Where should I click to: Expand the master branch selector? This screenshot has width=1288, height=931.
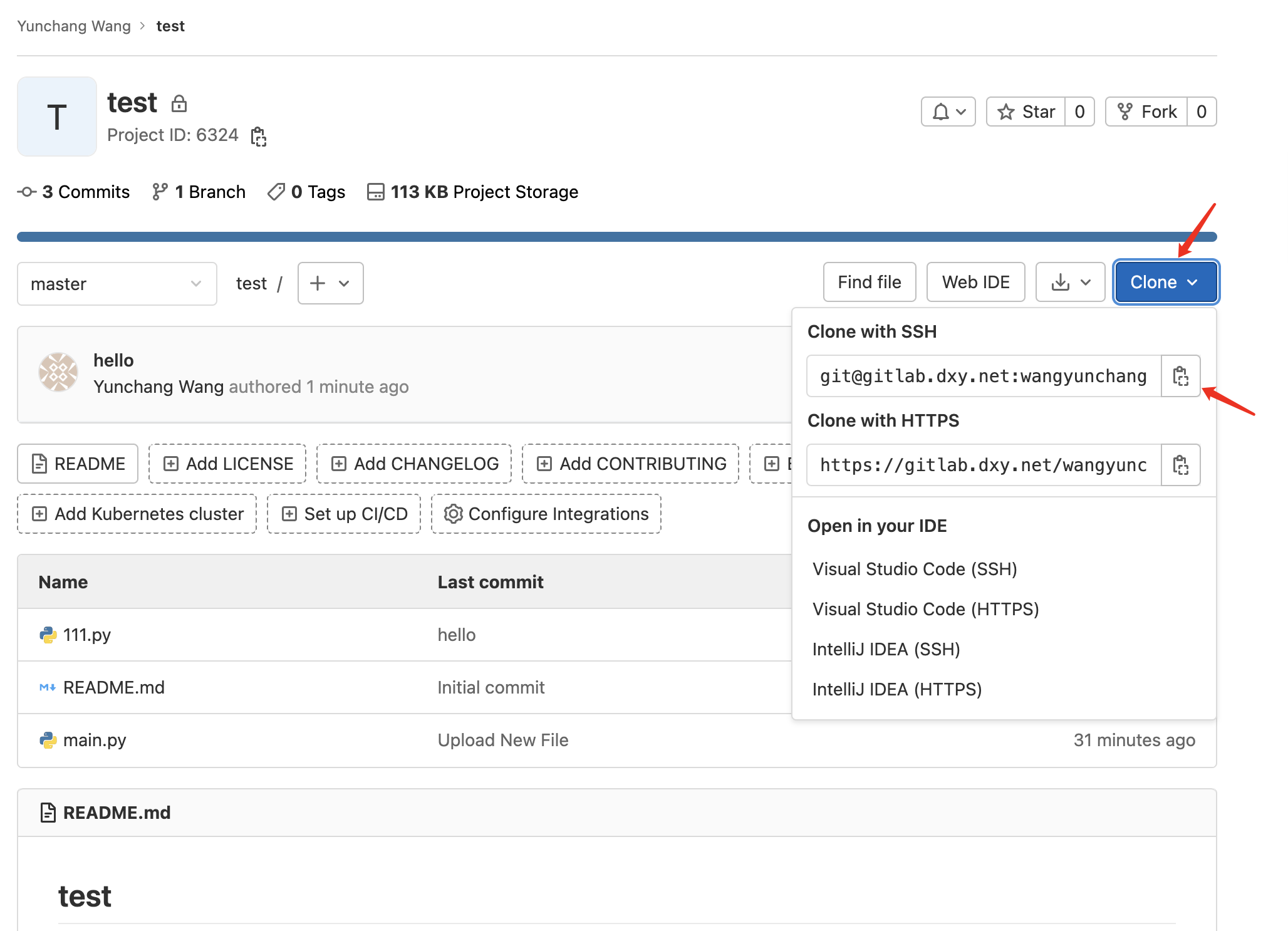tap(117, 284)
